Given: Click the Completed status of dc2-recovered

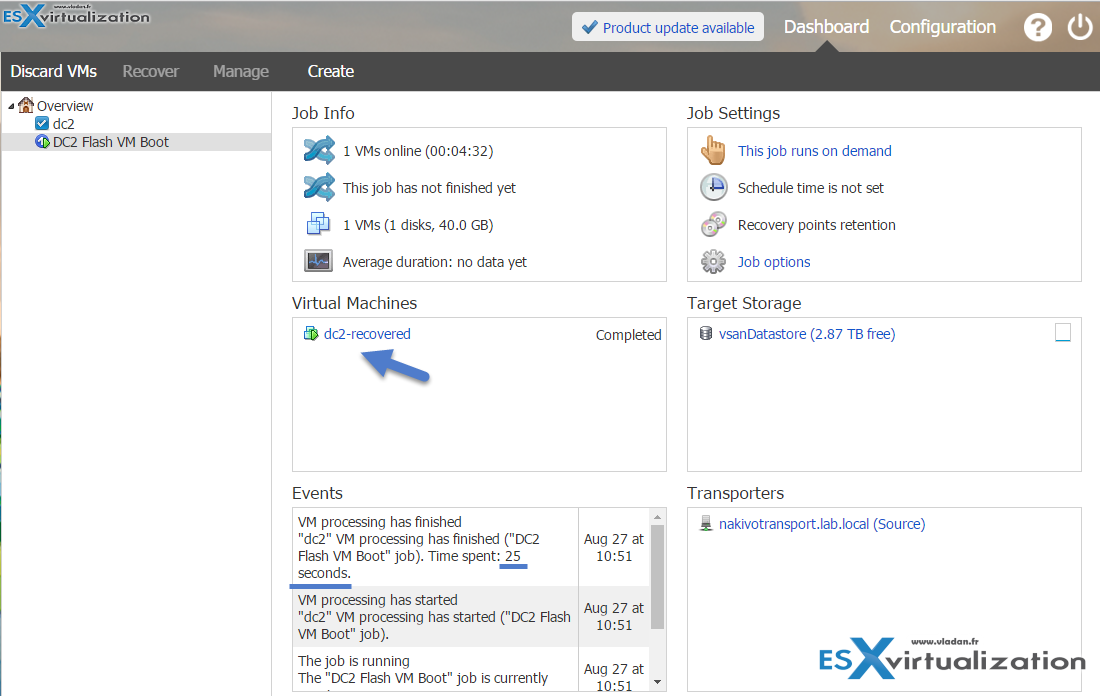Looking at the screenshot, I should point(629,335).
